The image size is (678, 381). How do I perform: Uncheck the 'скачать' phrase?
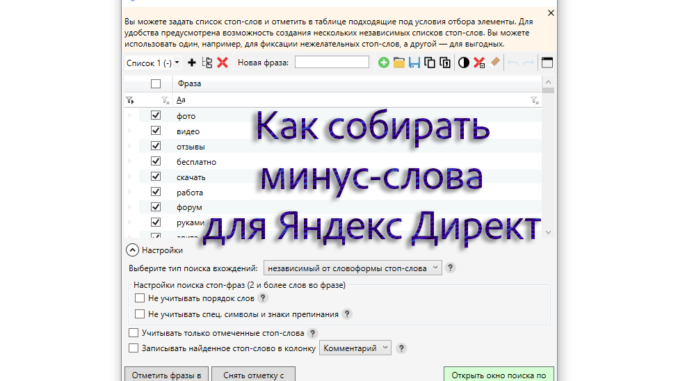click(156, 176)
